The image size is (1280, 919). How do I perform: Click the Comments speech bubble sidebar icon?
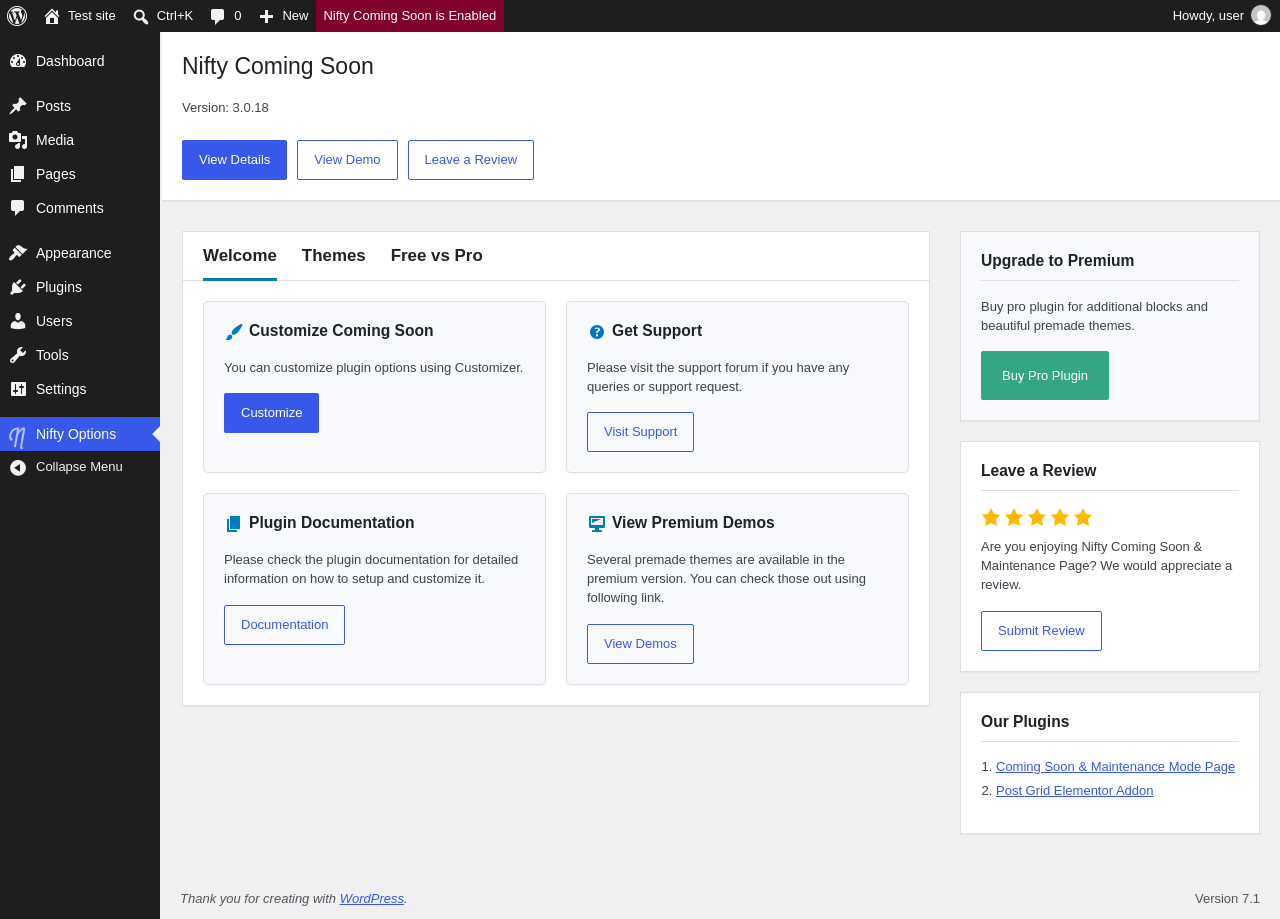pyautogui.click(x=18, y=208)
